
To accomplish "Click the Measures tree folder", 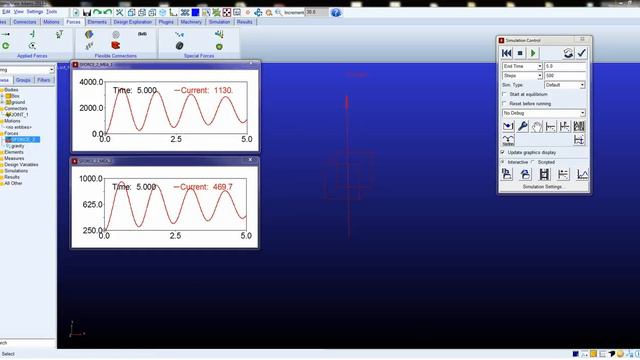I will [x=14, y=158].
